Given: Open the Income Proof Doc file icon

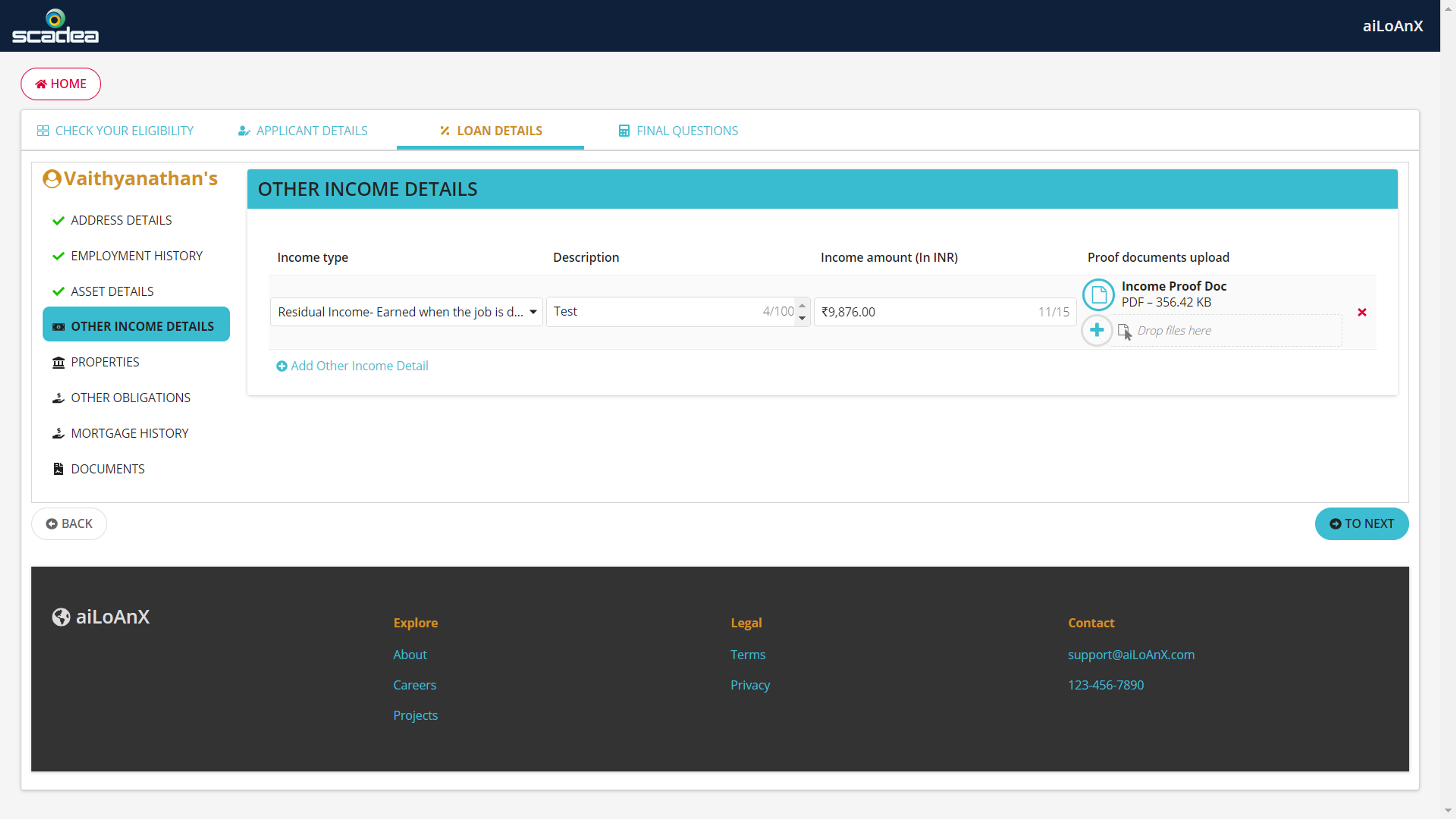Looking at the screenshot, I should (1098, 295).
